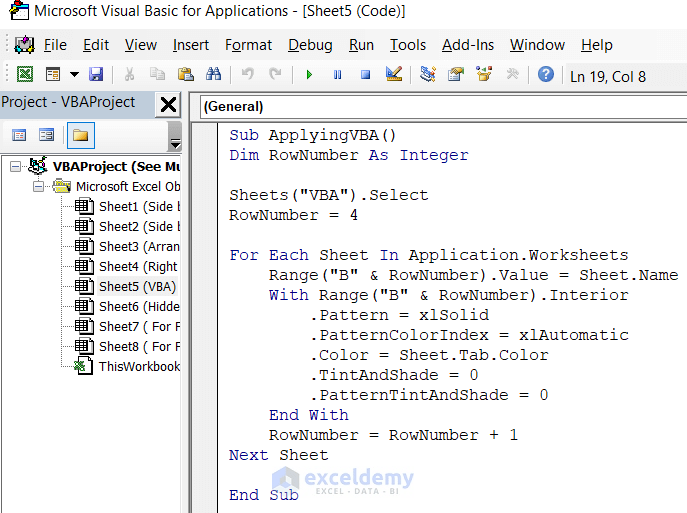This screenshot has height=513, width=687.
Task: Open the Tools menu
Action: [x=408, y=45]
